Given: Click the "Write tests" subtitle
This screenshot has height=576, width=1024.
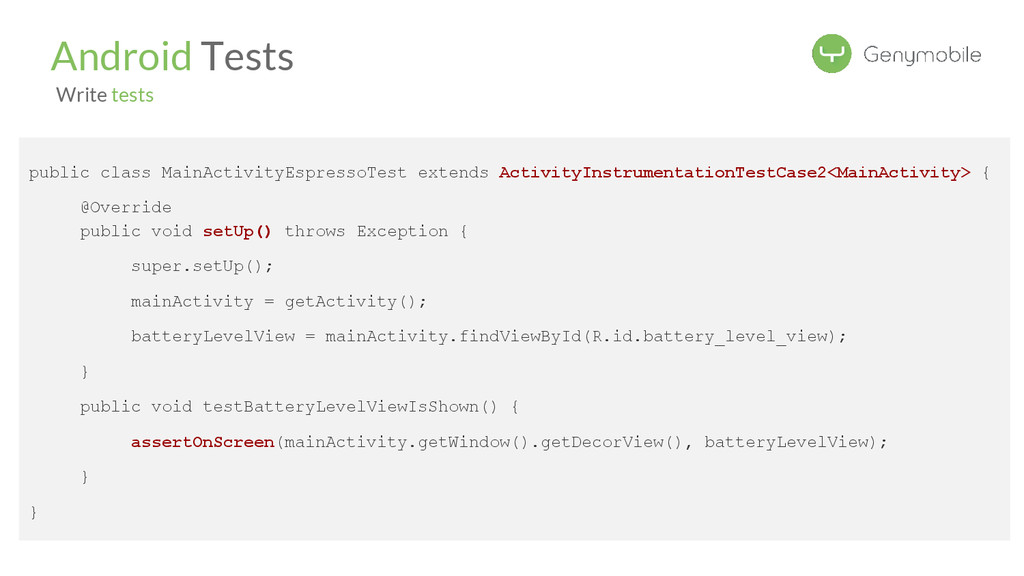Looking at the screenshot, I should [x=105, y=95].
